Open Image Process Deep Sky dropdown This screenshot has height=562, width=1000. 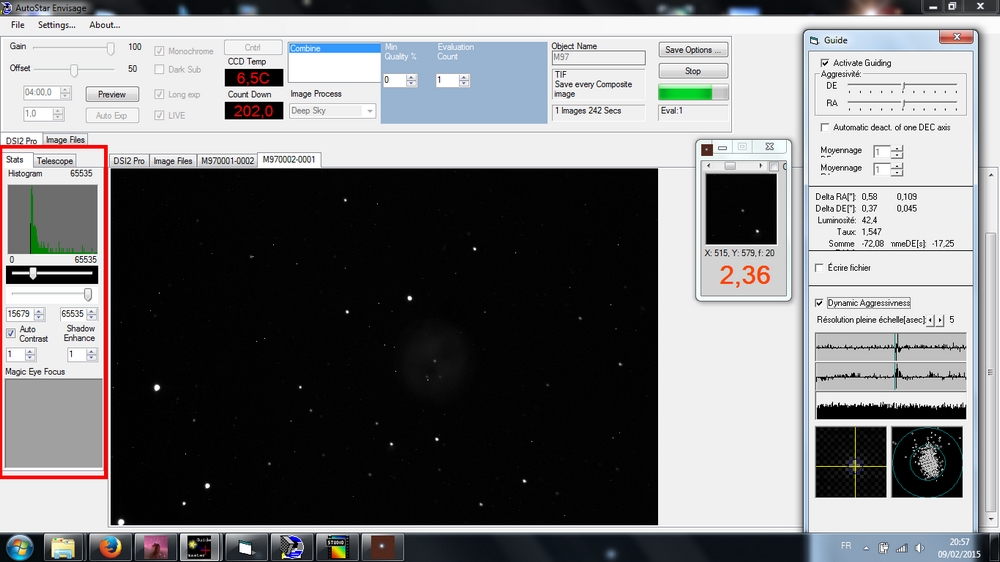point(370,111)
